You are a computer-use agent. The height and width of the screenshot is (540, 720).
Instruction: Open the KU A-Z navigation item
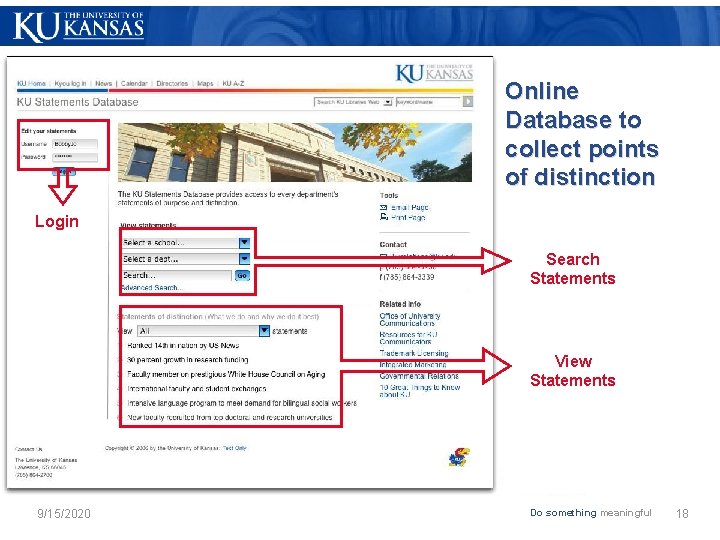[233, 84]
